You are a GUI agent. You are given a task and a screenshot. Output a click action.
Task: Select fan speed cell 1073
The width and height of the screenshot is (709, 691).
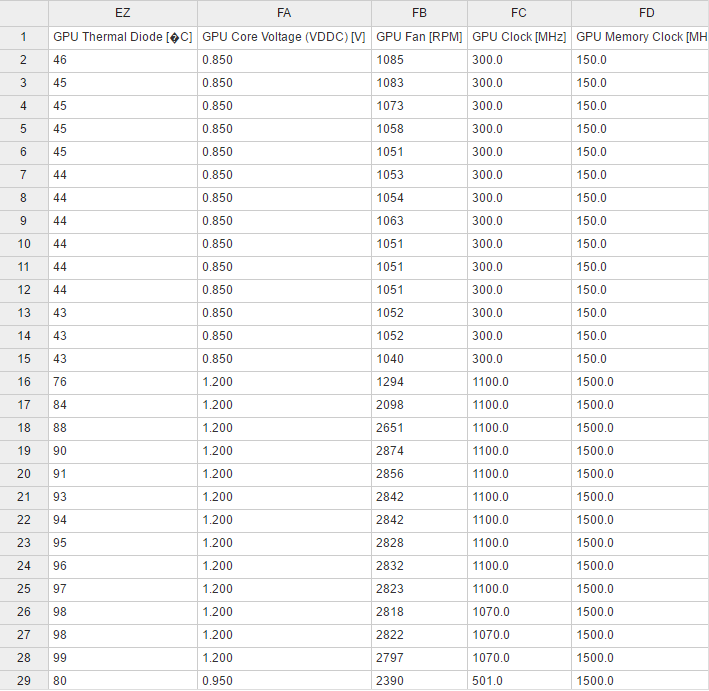pyautogui.click(x=420, y=106)
